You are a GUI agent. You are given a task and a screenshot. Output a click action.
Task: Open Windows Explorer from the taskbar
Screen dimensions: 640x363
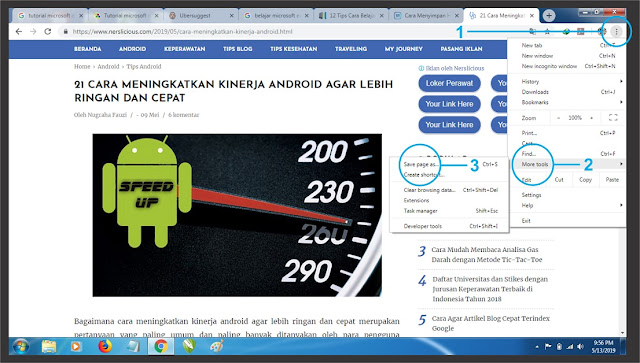tap(49, 347)
